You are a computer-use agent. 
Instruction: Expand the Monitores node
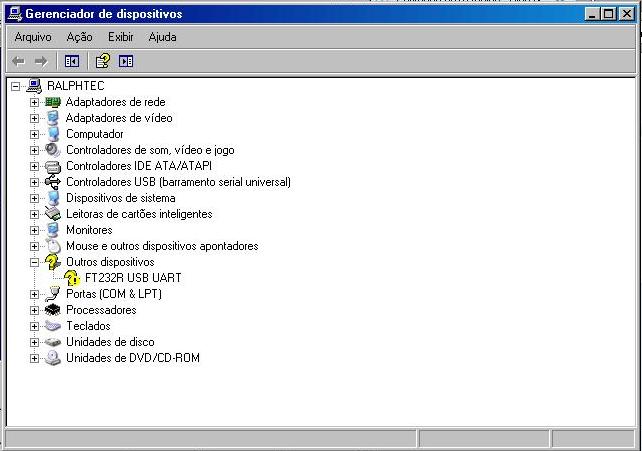click(34, 230)
